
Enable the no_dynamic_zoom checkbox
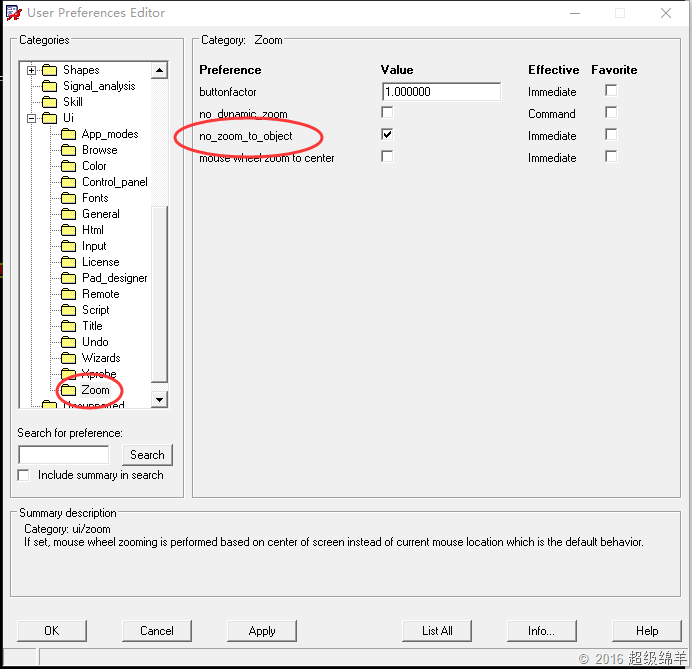[387, 113]
